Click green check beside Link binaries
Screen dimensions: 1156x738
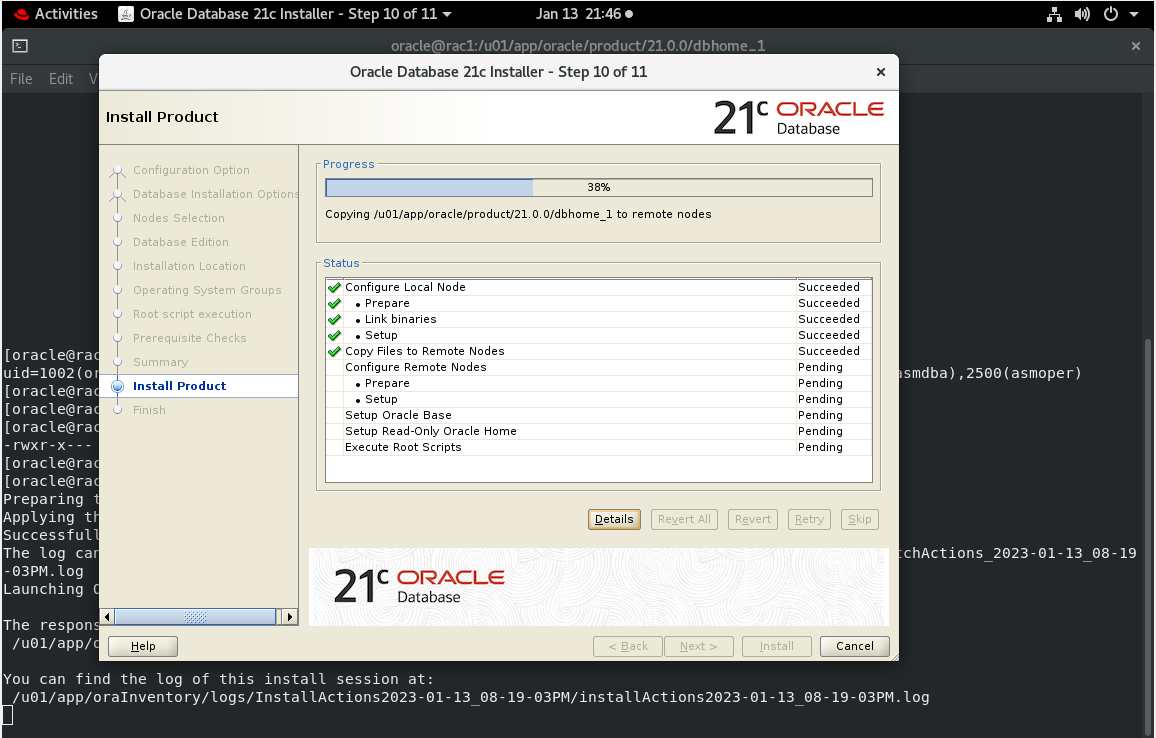coord(334,319)
